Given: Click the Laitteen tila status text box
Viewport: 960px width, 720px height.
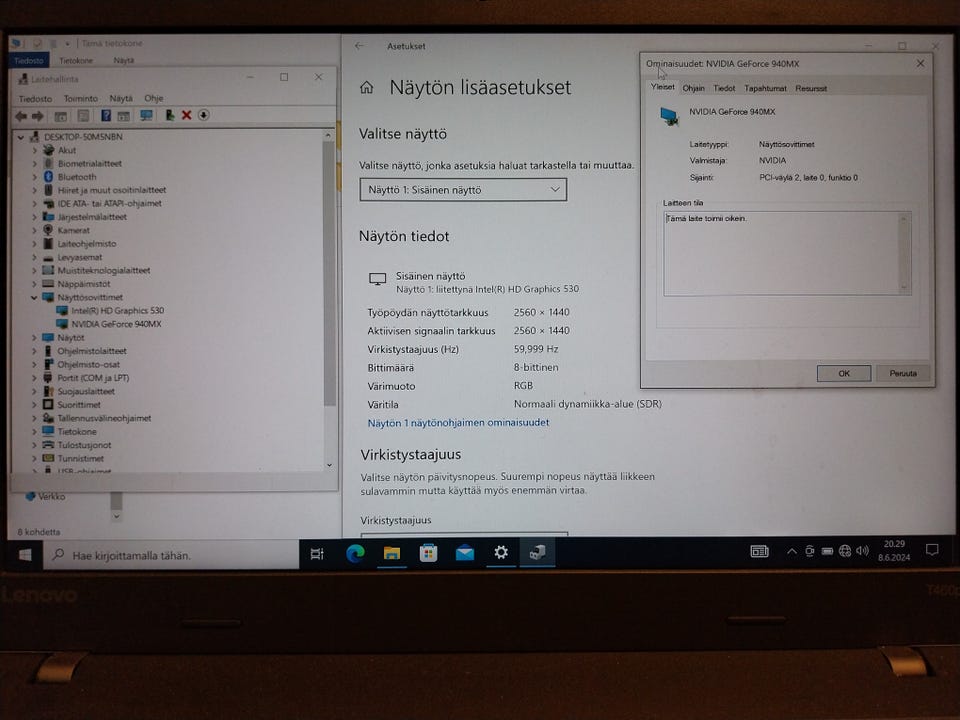Looking at the screenshot, I should click(x=787, y=253).
